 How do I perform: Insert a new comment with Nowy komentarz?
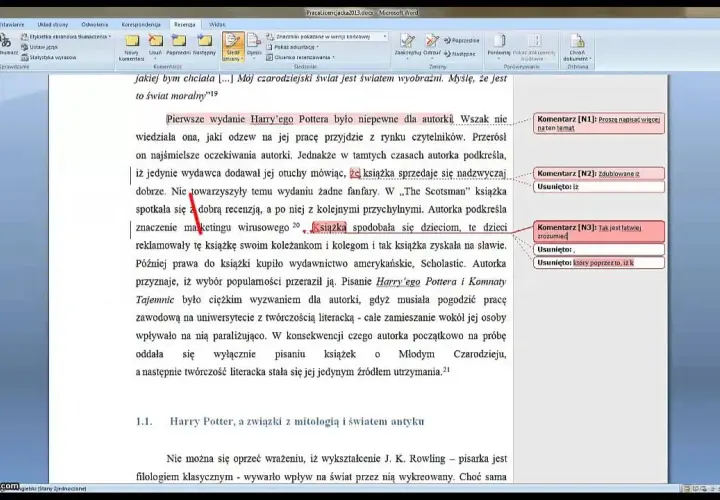click(131, 48)
